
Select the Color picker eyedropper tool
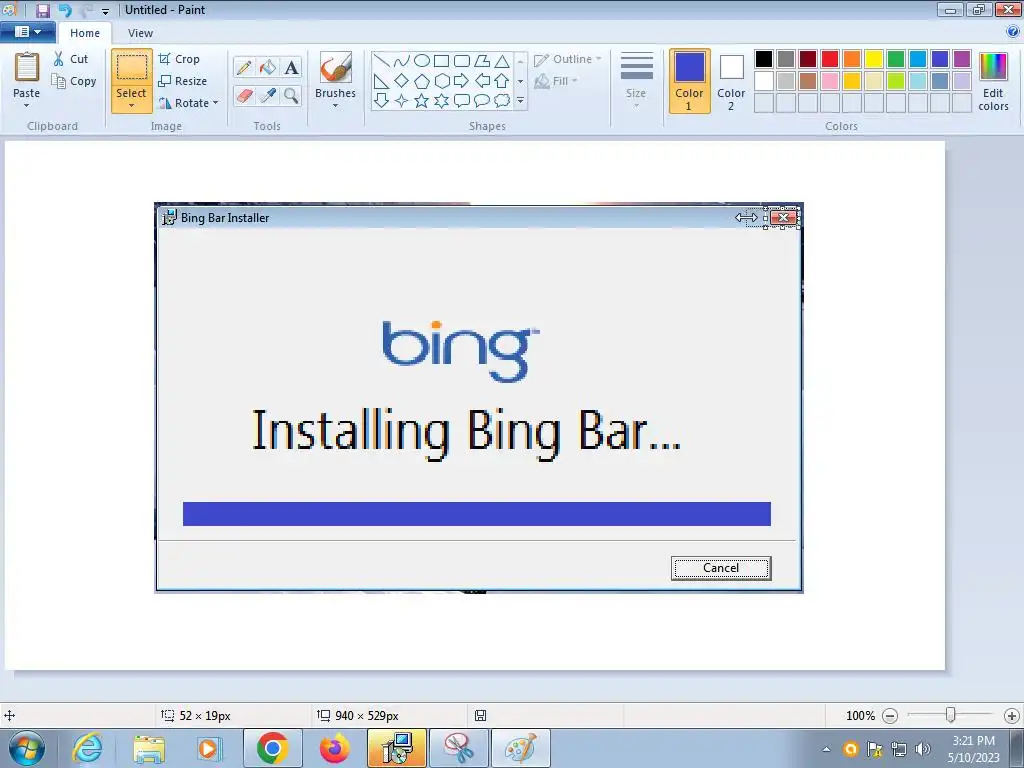pos(268,95)
